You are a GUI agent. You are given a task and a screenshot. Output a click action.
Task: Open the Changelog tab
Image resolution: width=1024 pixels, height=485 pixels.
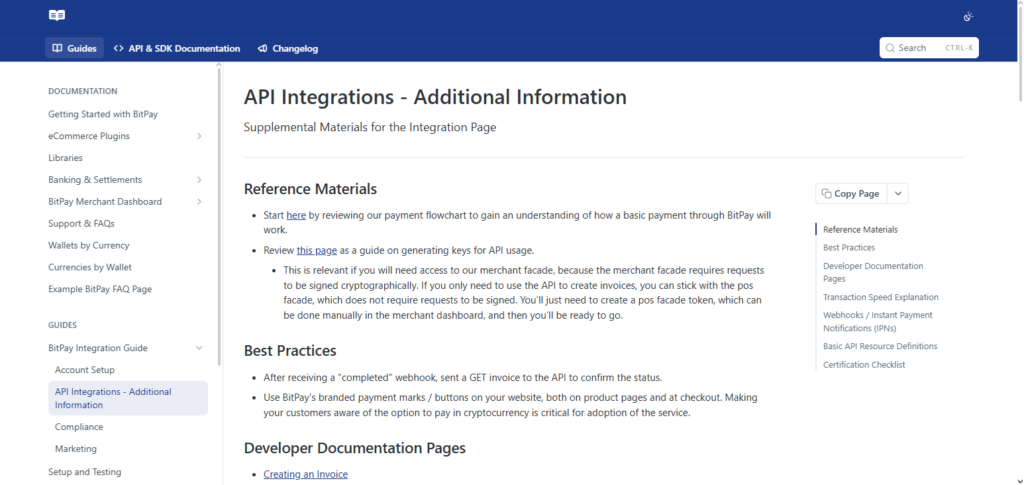pyautogui.click(x=288, y=48)
